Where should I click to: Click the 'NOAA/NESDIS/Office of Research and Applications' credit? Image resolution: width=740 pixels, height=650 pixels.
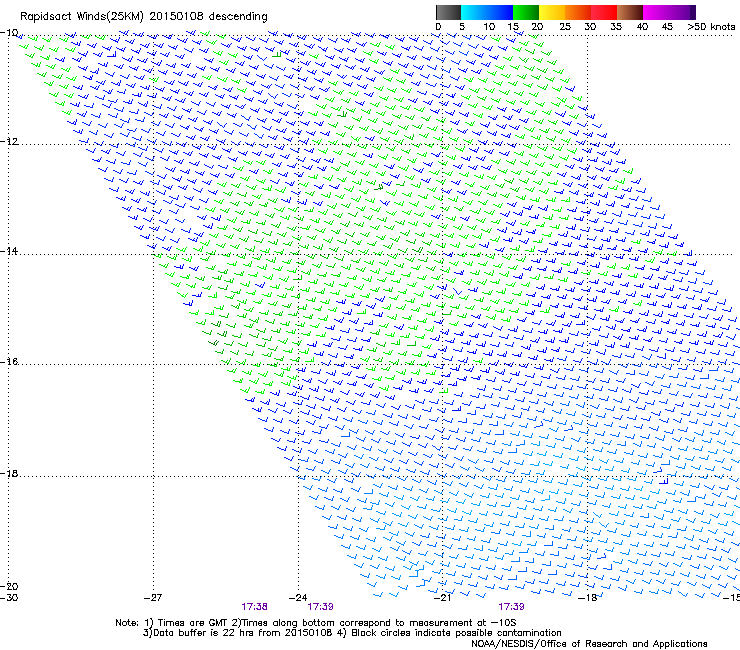589,644
